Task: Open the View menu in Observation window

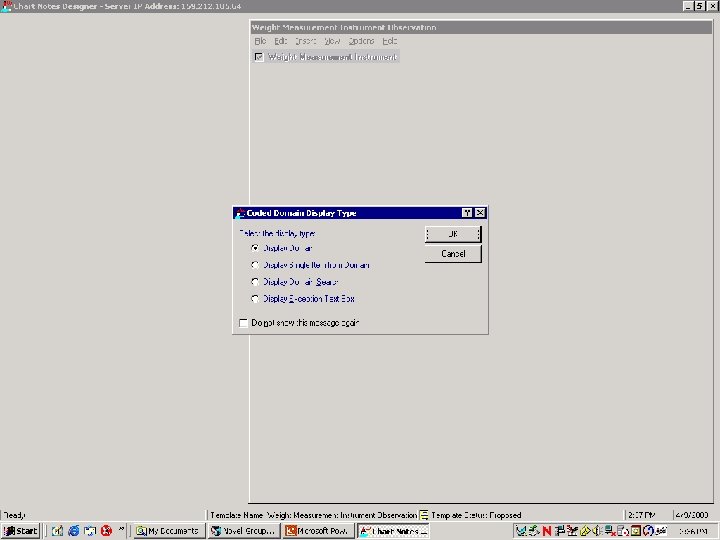Action: [x=332, y=41]
